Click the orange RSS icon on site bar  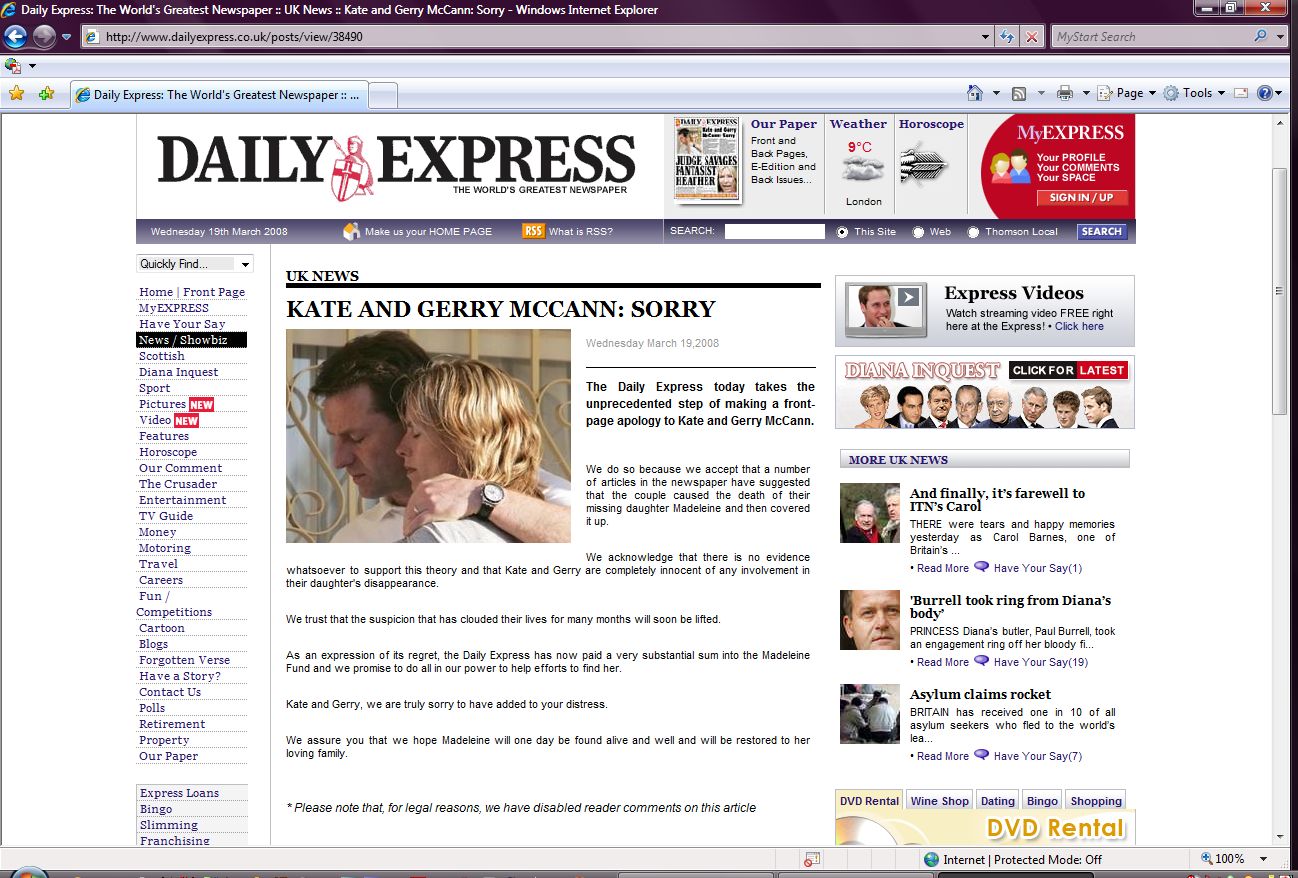coord(533,231)
